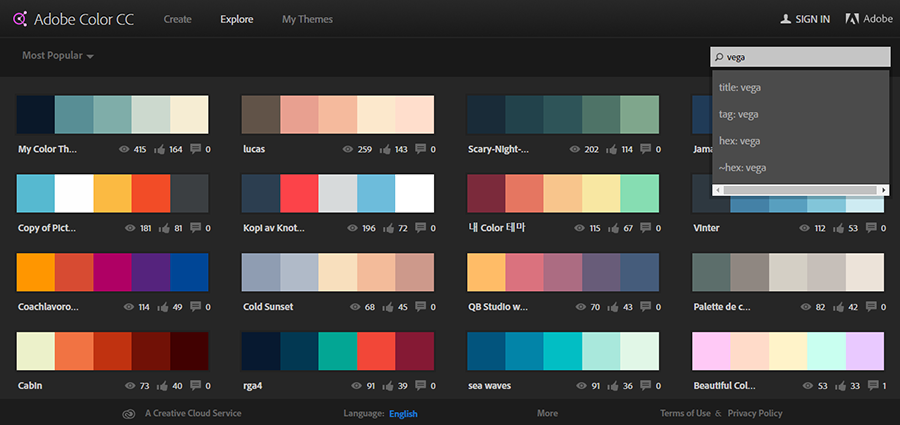The height and width of the screenshot is (425, 900).
Task: Click the likes thumb icon for lucas theme
Action: pyautogui.click(x=386, y=149)
